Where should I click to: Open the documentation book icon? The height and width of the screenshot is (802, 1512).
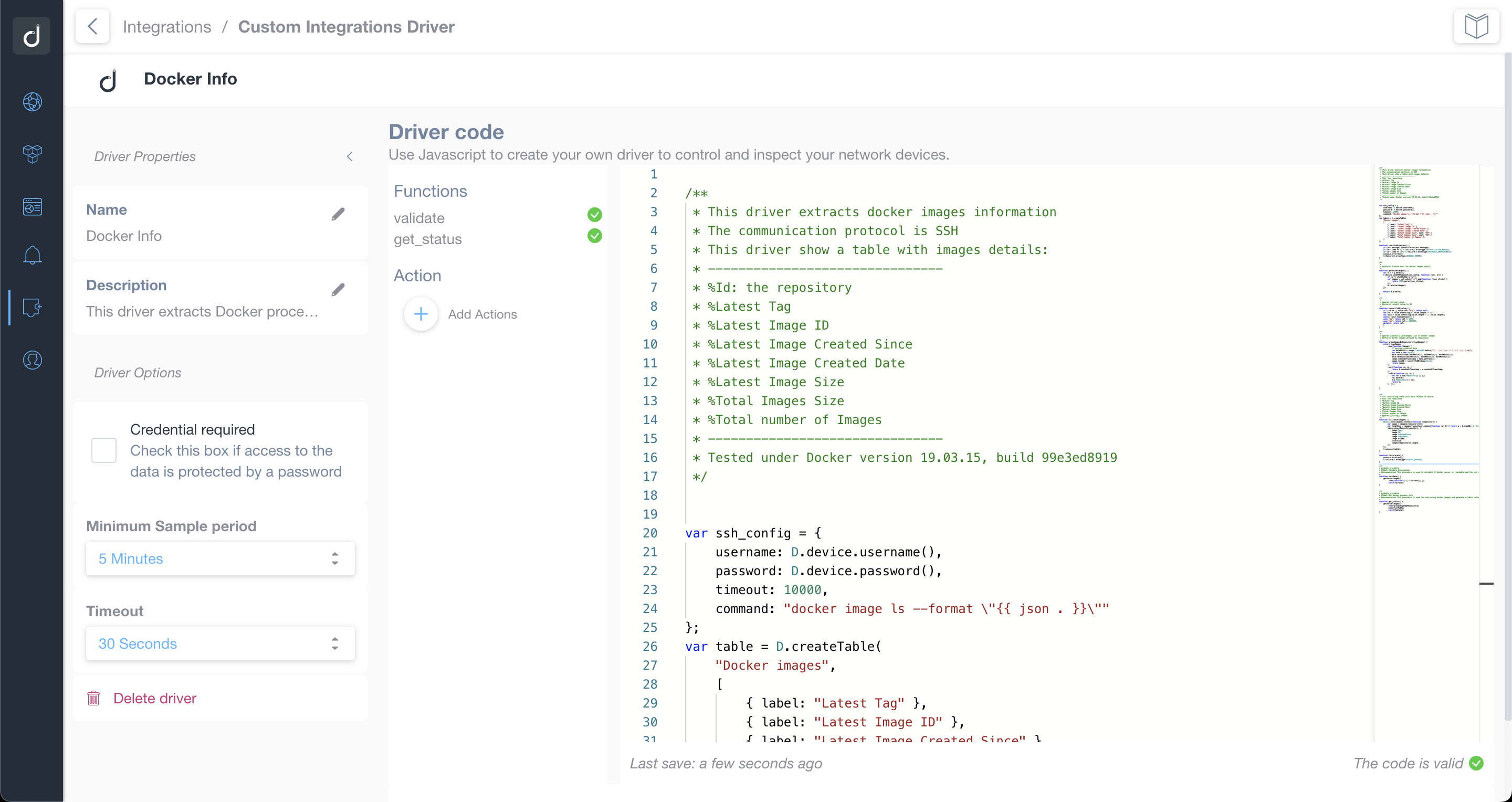(1476, 26)
